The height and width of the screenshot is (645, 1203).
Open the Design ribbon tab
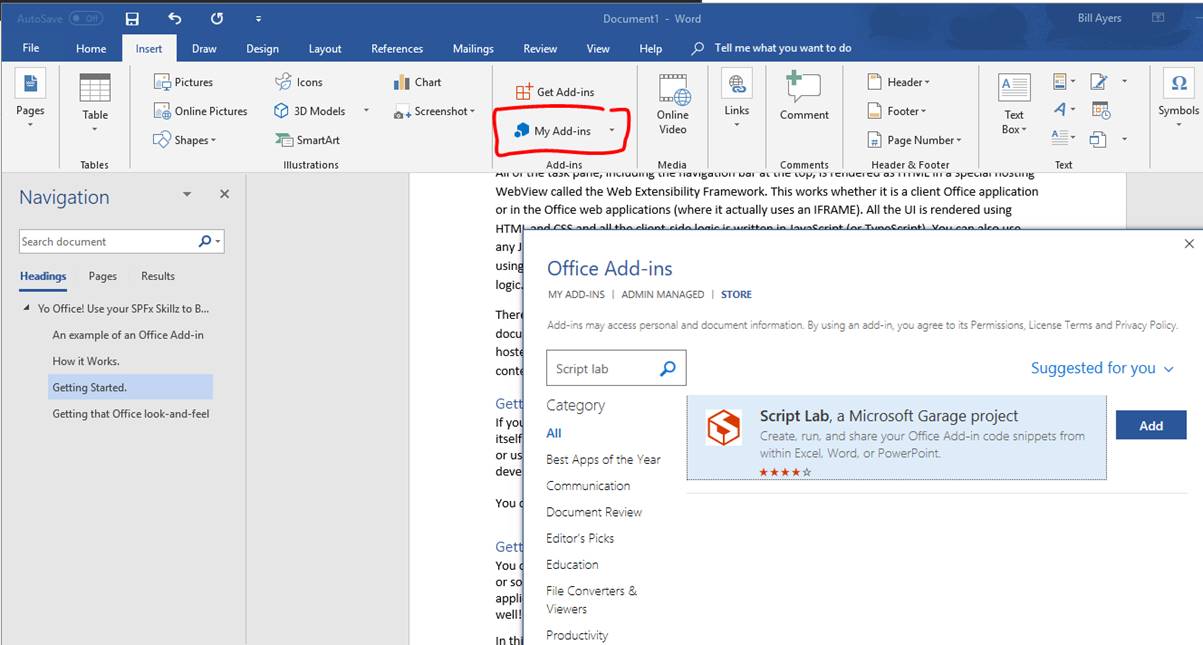point(262,48)
